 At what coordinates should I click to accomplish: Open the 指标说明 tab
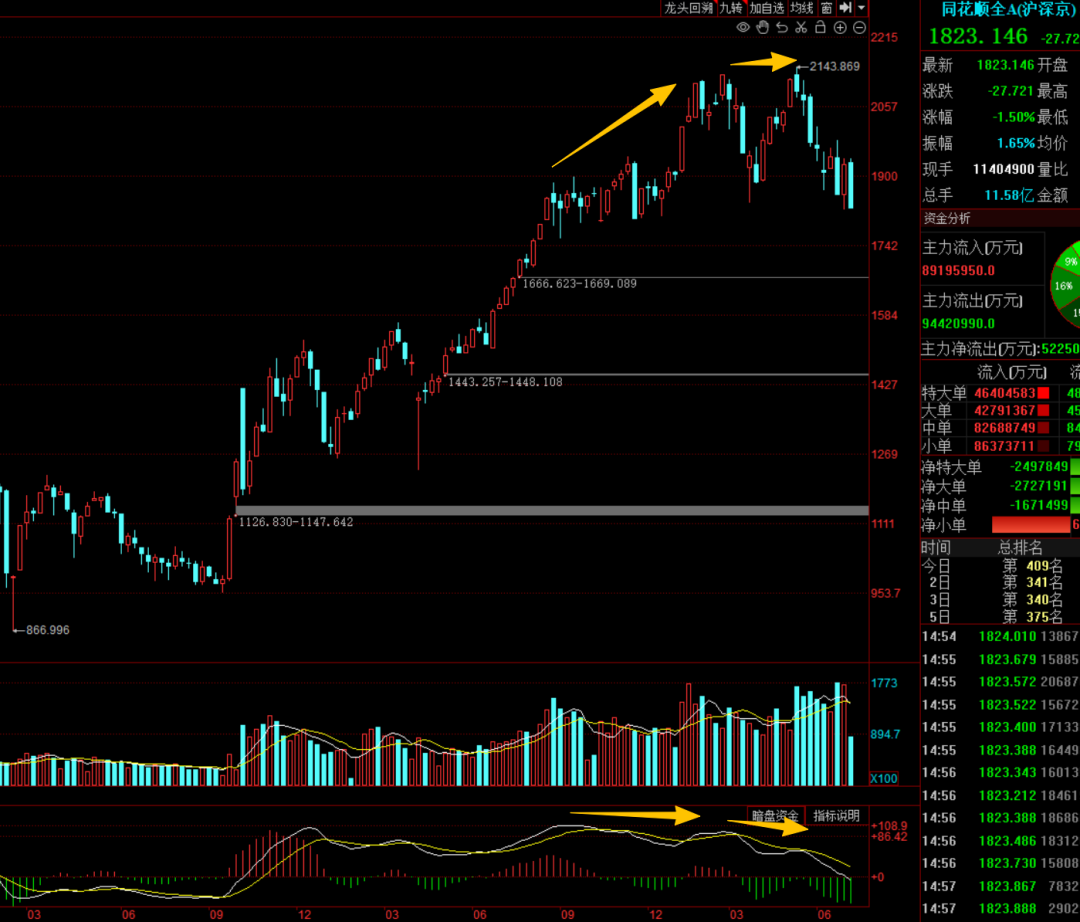836,816
